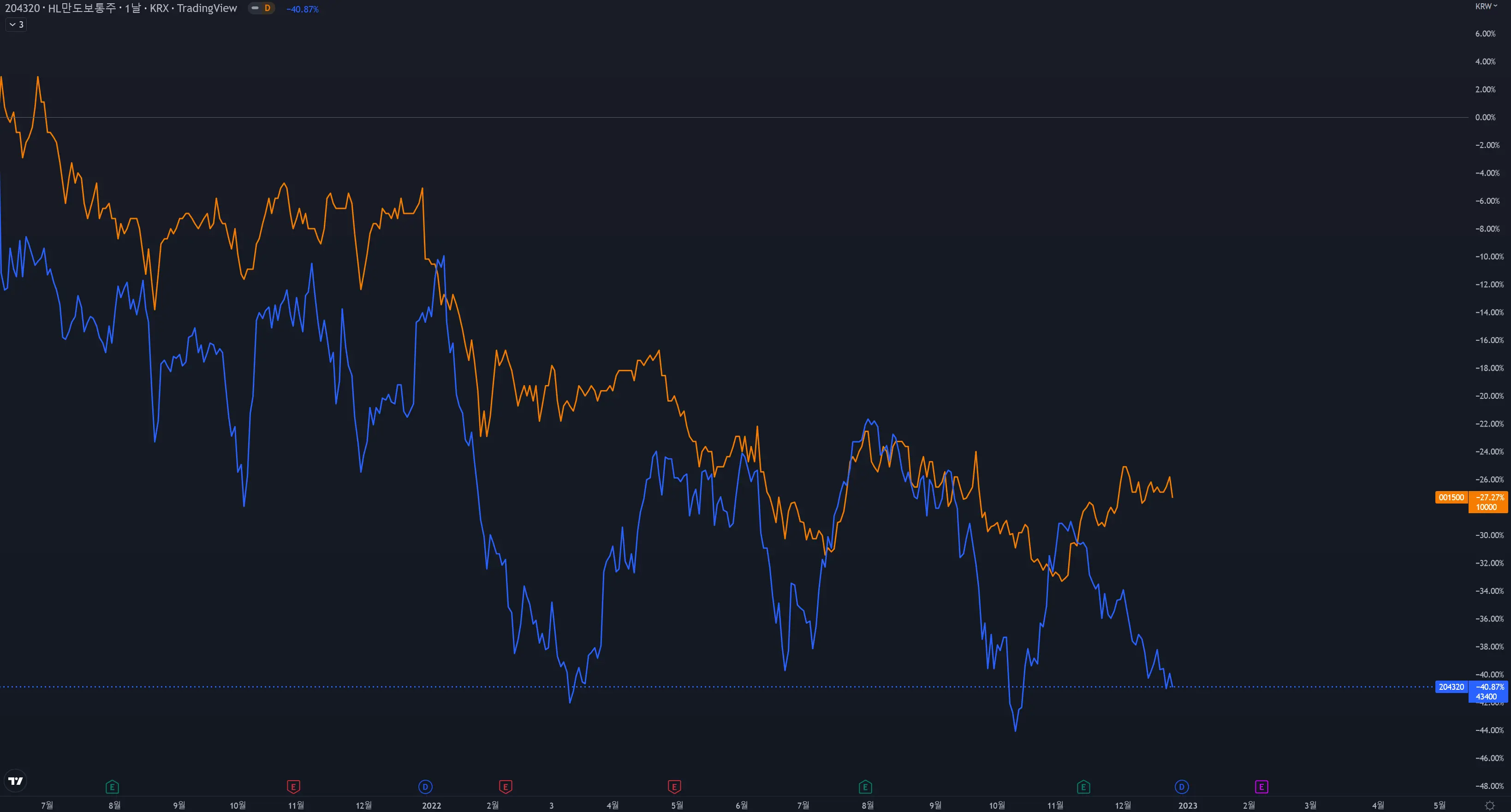Click blue dividend marker near 2023
The height and width of the screenshot is (812, 1511).
[1181, 787]
